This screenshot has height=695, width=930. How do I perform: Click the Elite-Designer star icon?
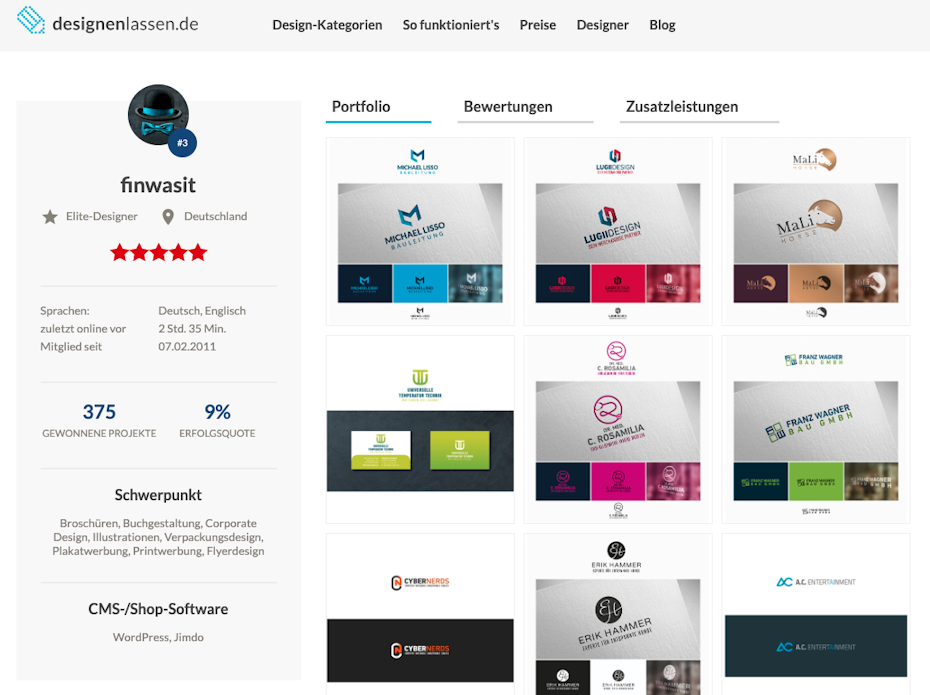pos(50,217)
